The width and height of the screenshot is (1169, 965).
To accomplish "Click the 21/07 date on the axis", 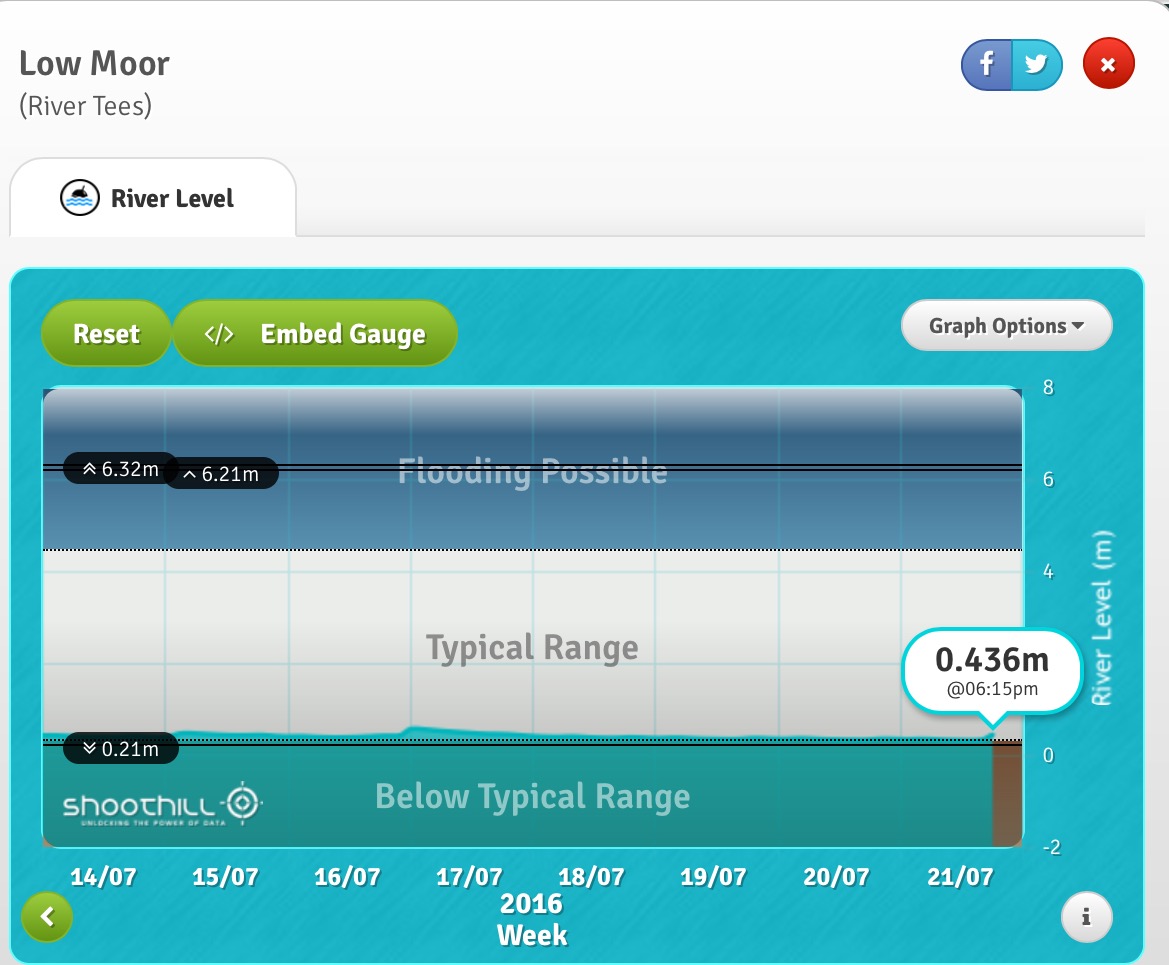I will 960,878.
